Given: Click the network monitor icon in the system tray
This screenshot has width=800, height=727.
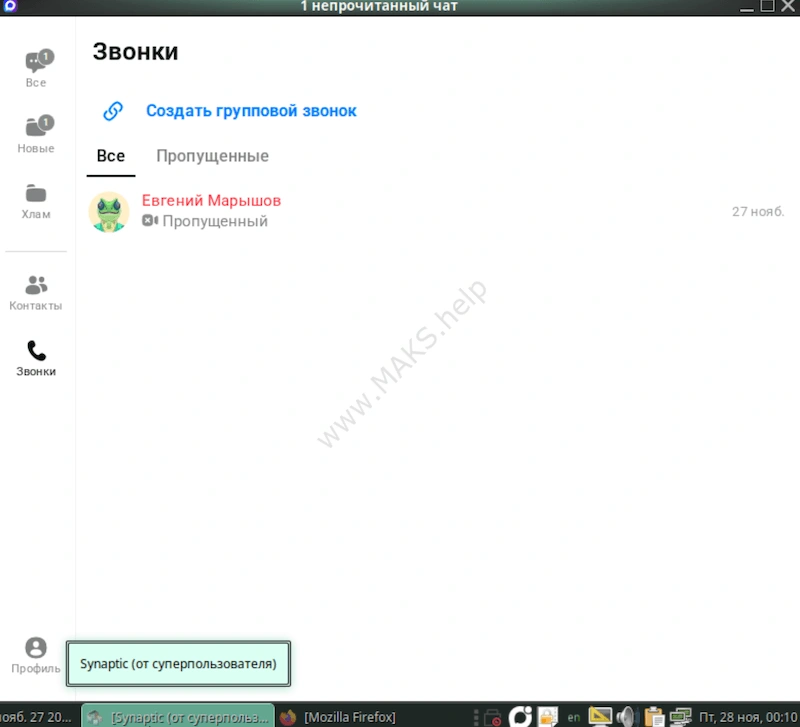Looking at the screenshot, I should point(682,716).
